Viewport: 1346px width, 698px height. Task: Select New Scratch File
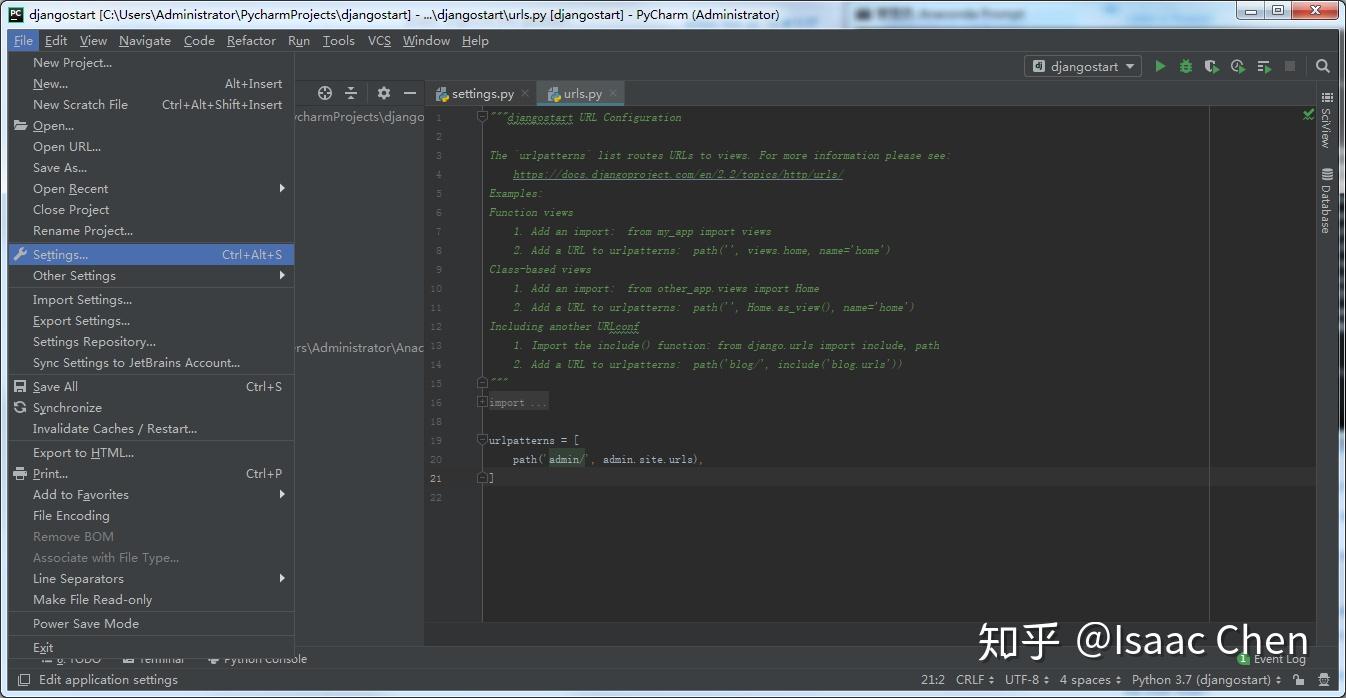tap(151, 105)
